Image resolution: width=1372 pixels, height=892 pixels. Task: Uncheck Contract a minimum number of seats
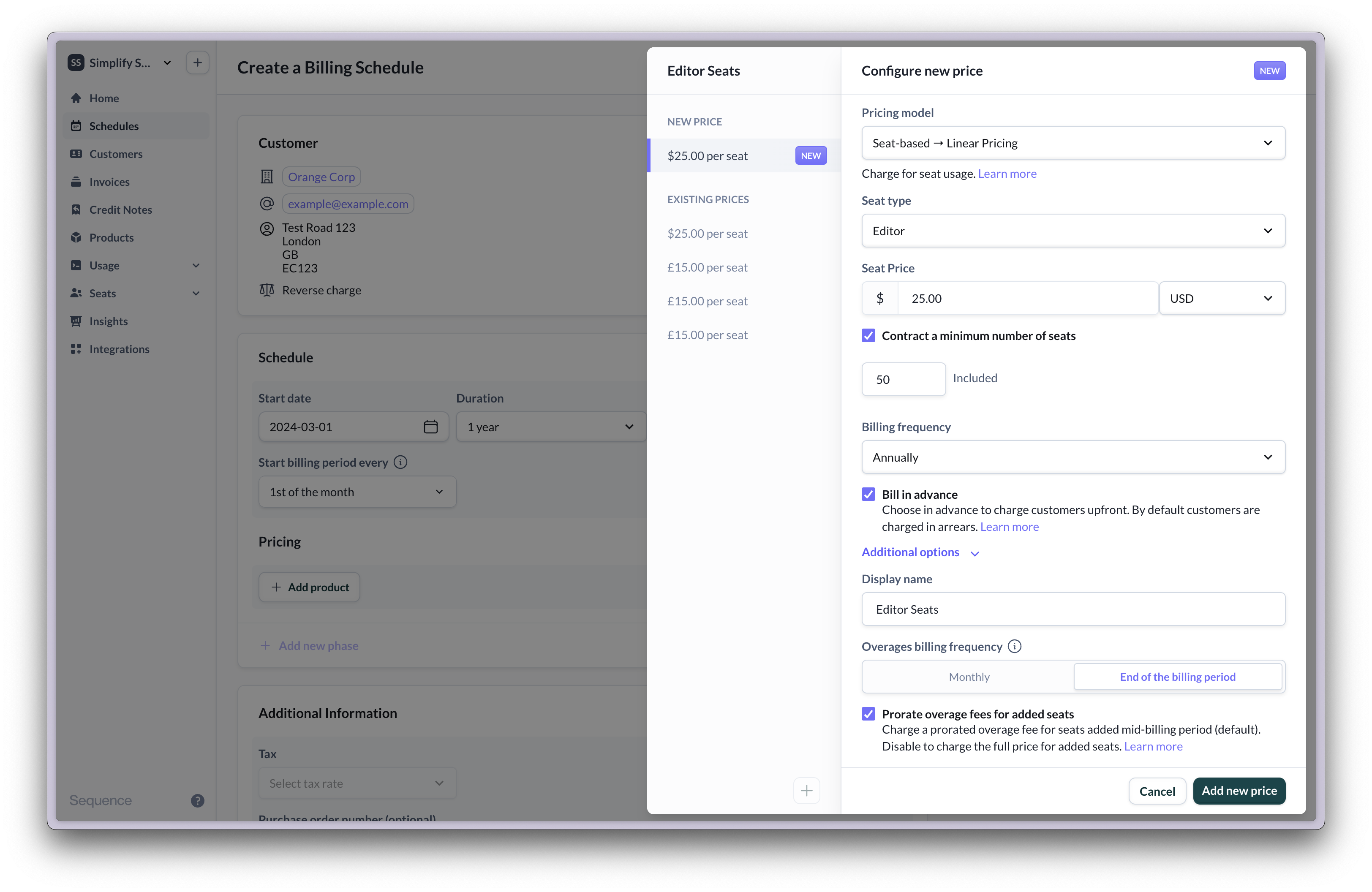click(x=868, y=335)
